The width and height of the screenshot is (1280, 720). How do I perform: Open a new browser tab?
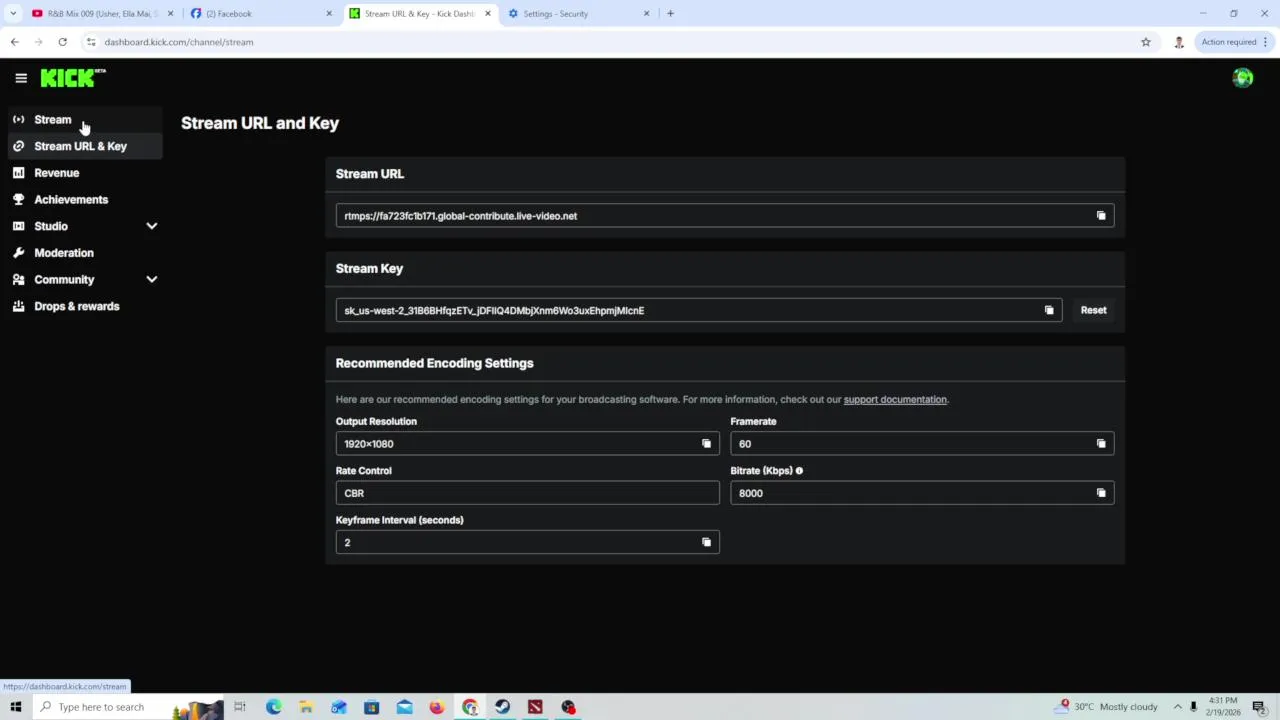pos(670,14)
